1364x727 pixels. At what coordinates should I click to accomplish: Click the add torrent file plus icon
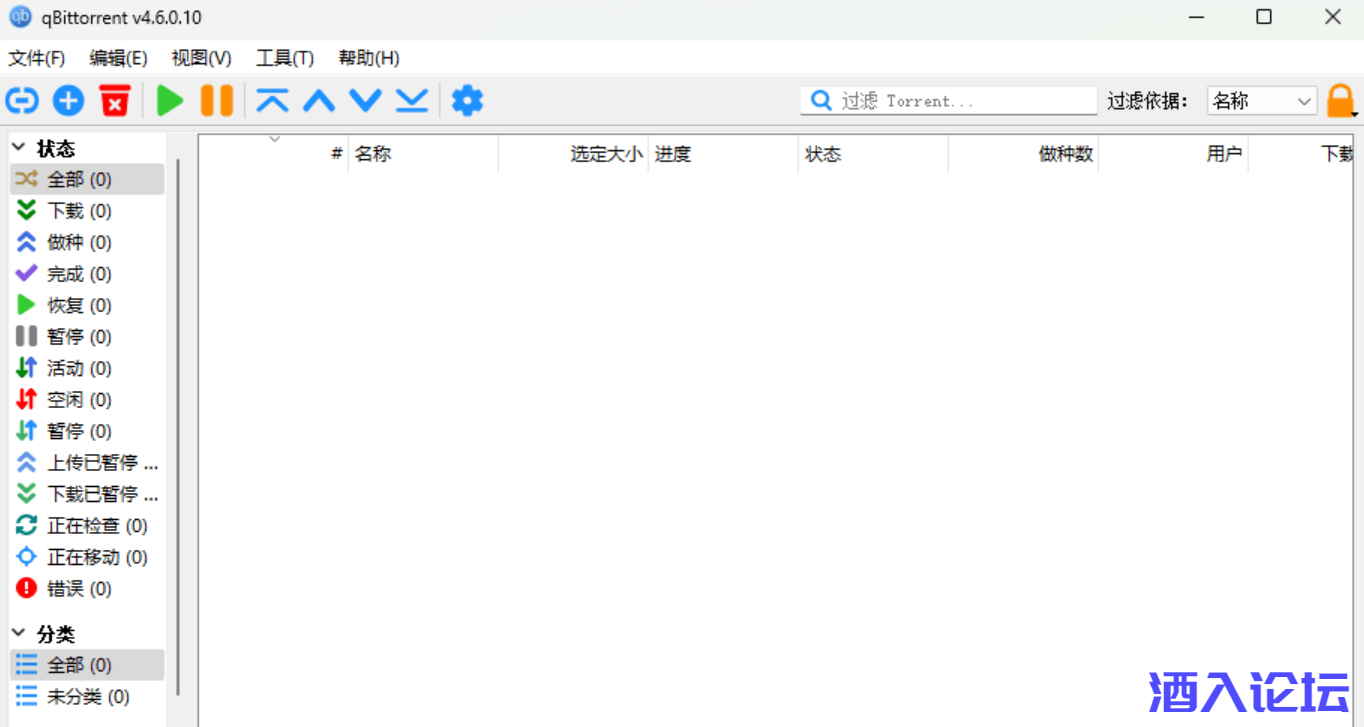coord(68,101)
